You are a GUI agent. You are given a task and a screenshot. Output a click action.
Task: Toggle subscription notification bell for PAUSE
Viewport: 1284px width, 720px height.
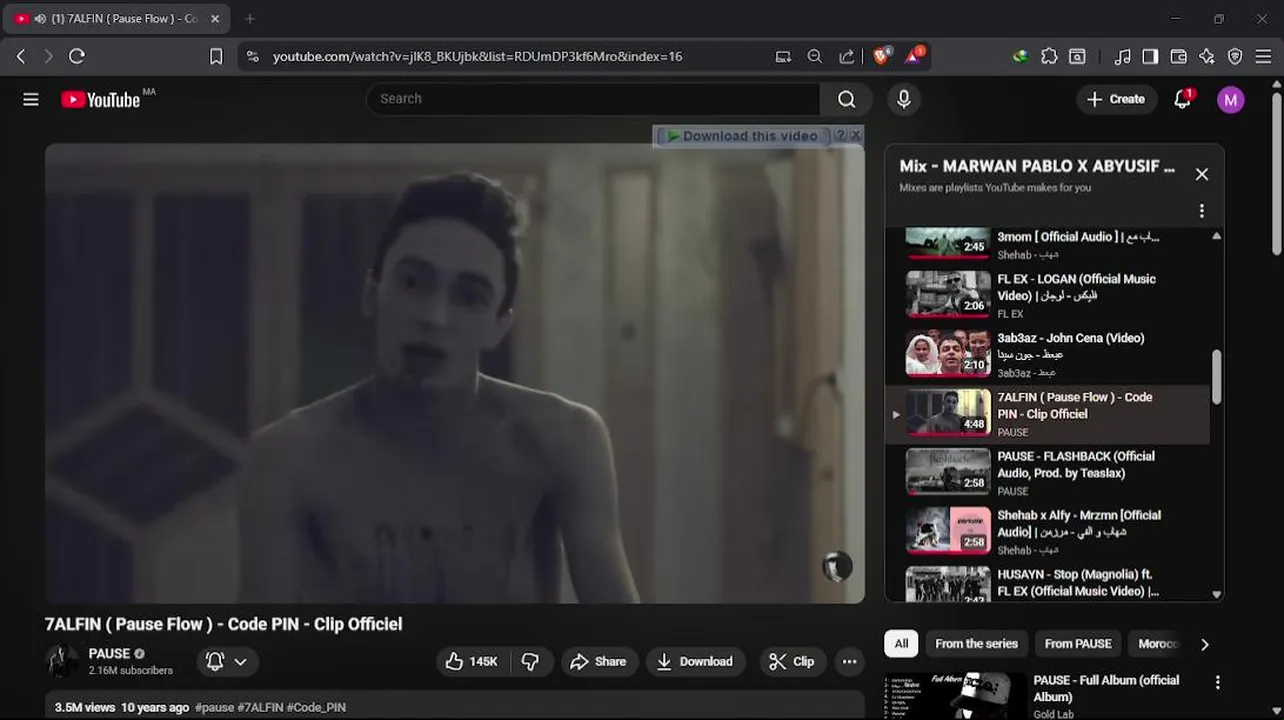pos(226,661)
